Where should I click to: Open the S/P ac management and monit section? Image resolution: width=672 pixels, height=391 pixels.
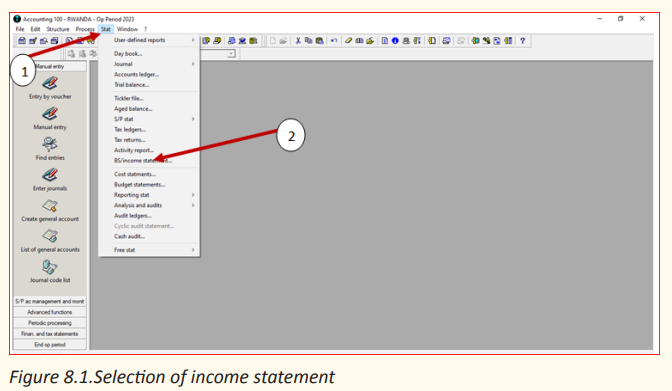[x=50, y=301]
